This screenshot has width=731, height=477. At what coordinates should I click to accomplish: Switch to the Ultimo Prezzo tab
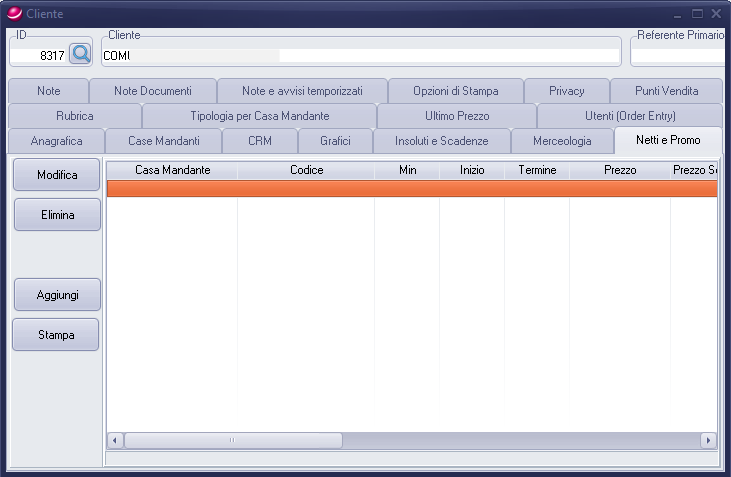[457, 116]
